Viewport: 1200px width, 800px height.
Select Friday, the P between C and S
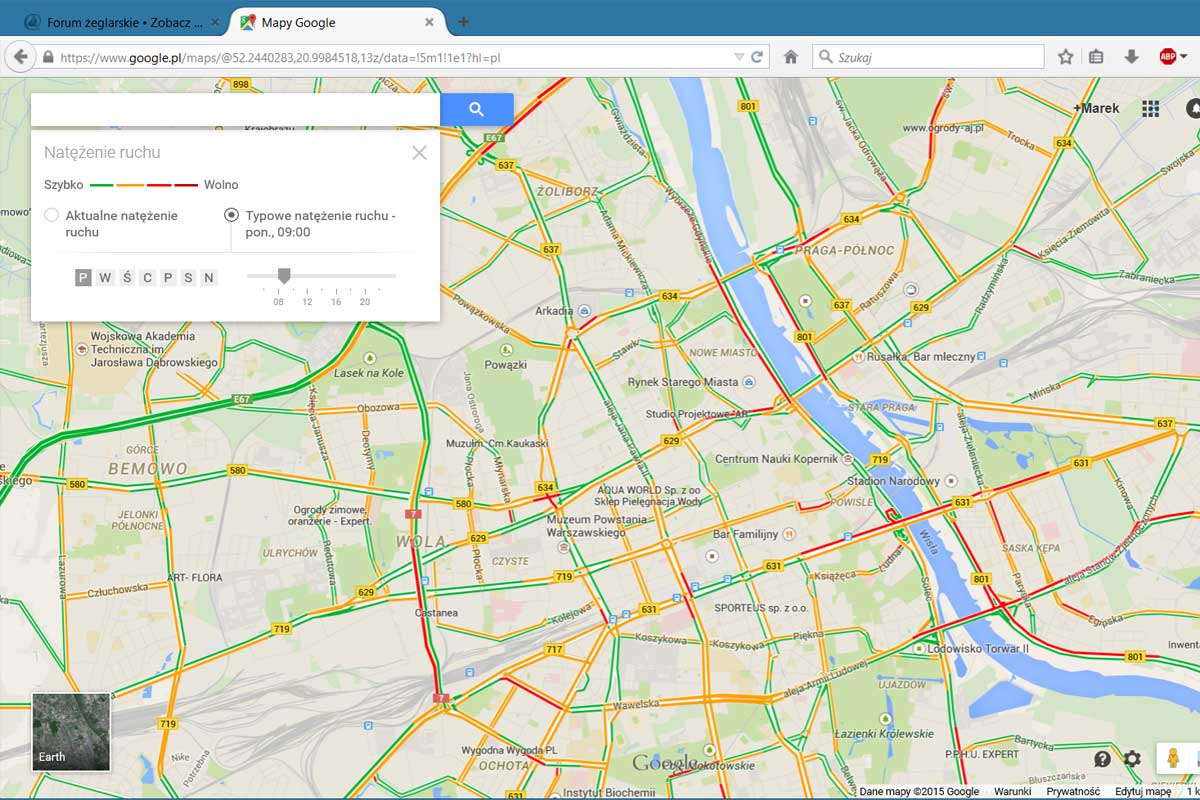[167, 278]
